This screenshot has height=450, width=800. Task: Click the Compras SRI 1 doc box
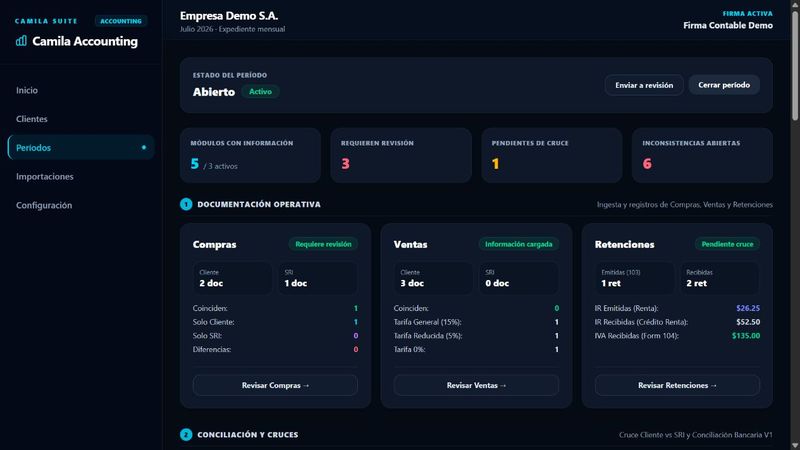tap(317, 278)
